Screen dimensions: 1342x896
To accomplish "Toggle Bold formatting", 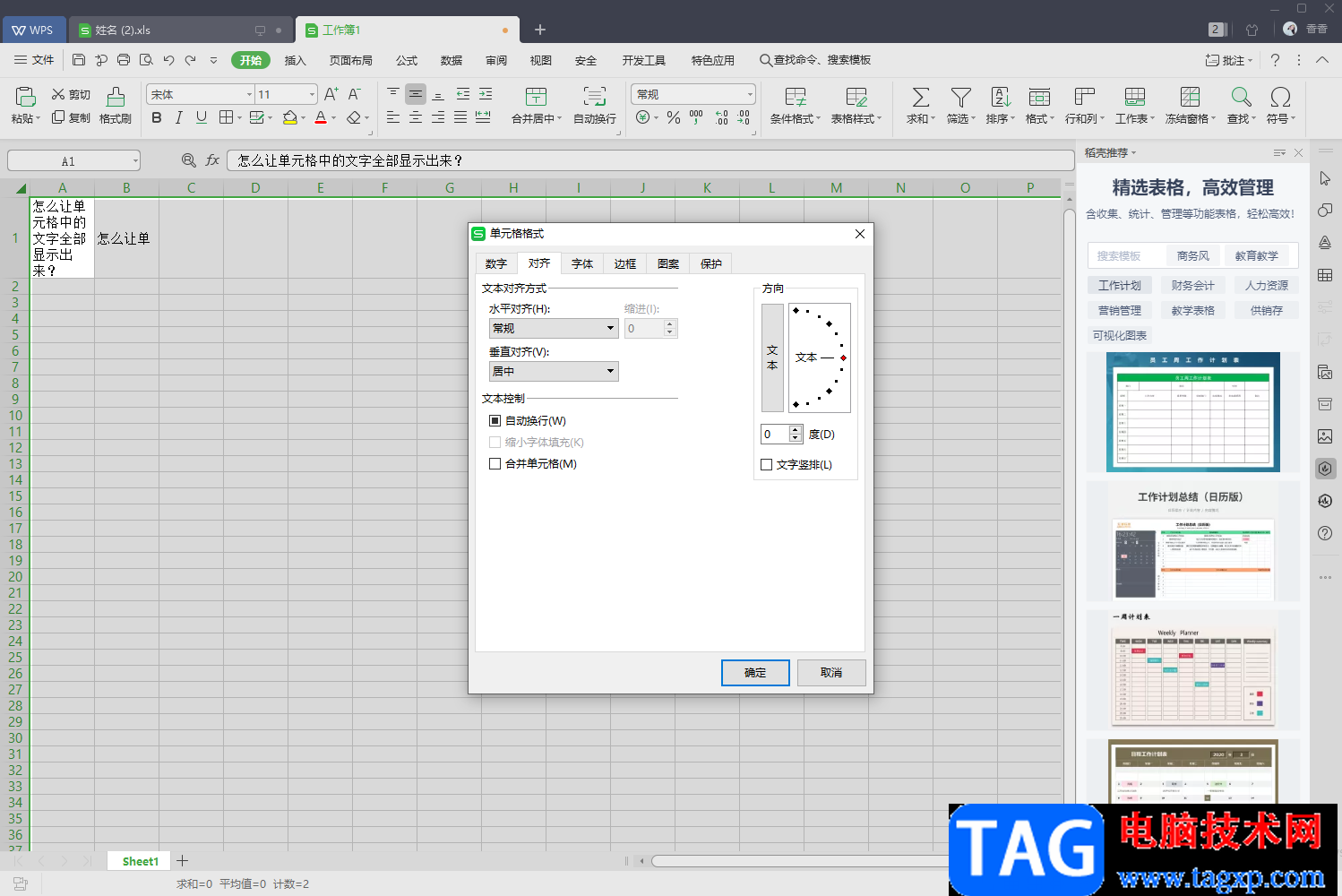I will pos(157,117).
